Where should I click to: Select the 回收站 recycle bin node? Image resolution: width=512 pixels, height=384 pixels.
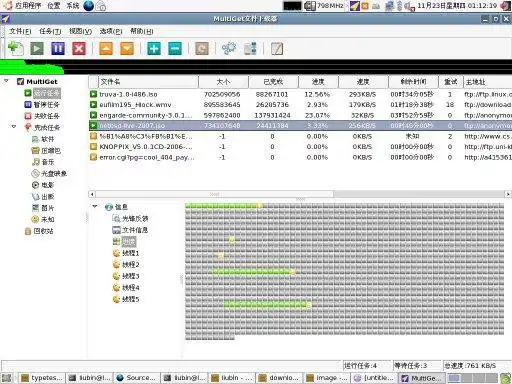point(39,231)
